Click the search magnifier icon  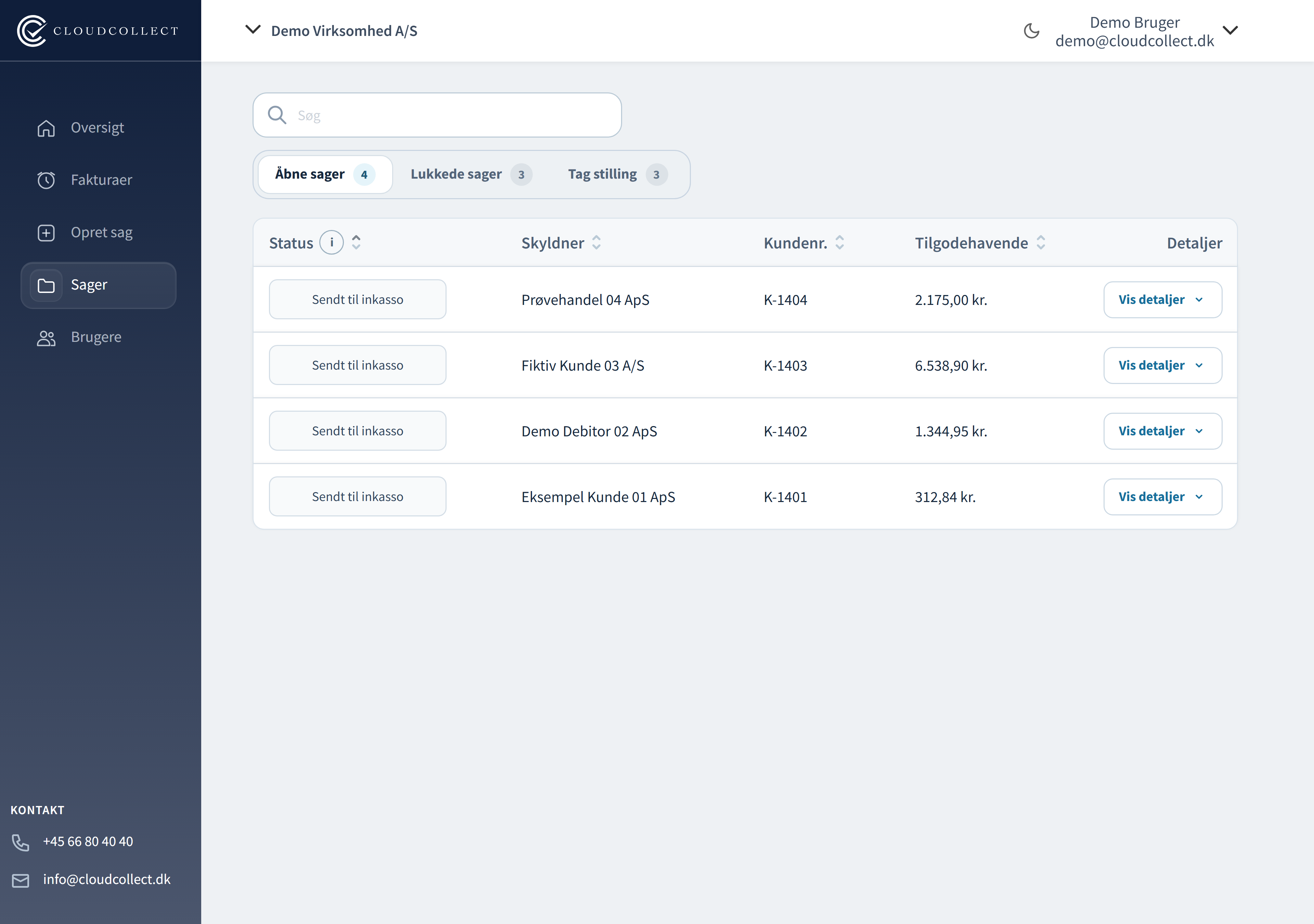pos(277,115)
